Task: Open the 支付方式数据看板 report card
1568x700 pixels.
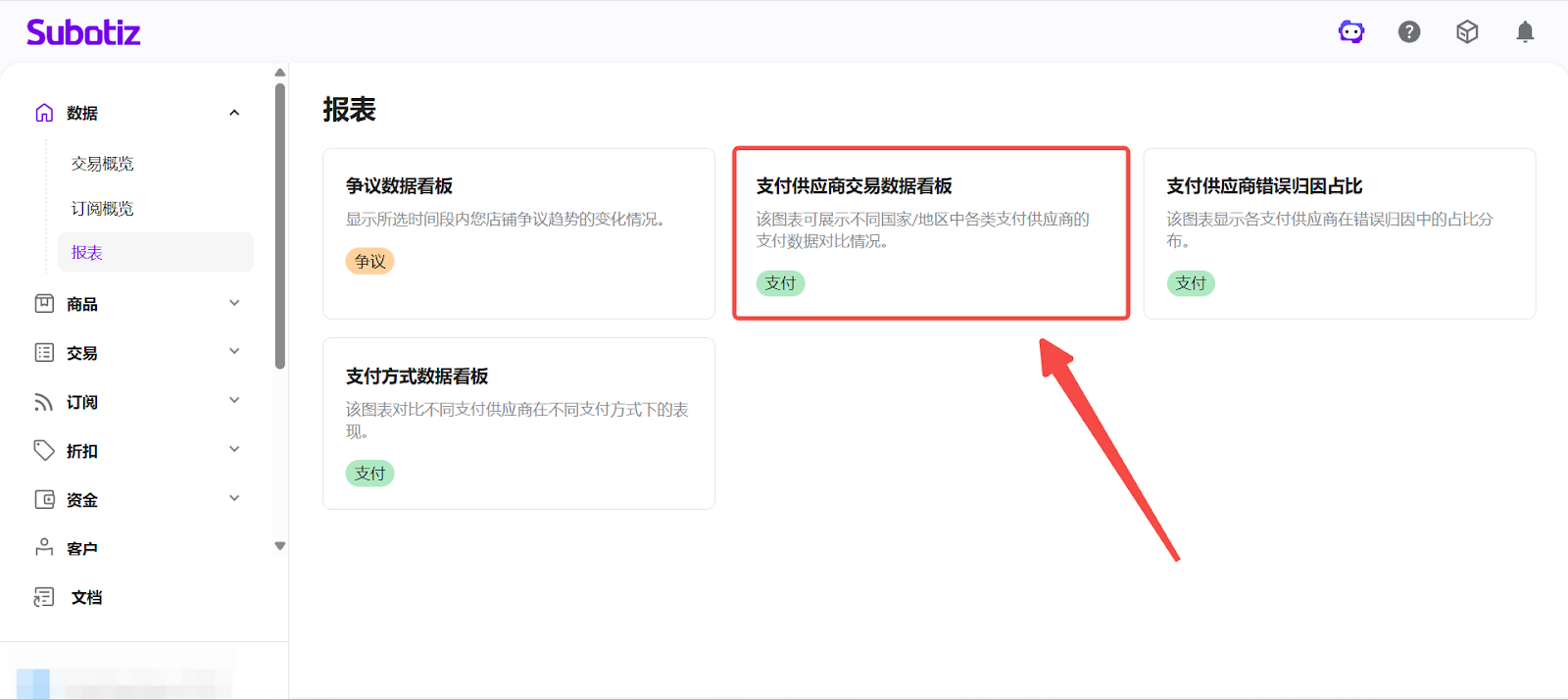Action: click(518, 423)
